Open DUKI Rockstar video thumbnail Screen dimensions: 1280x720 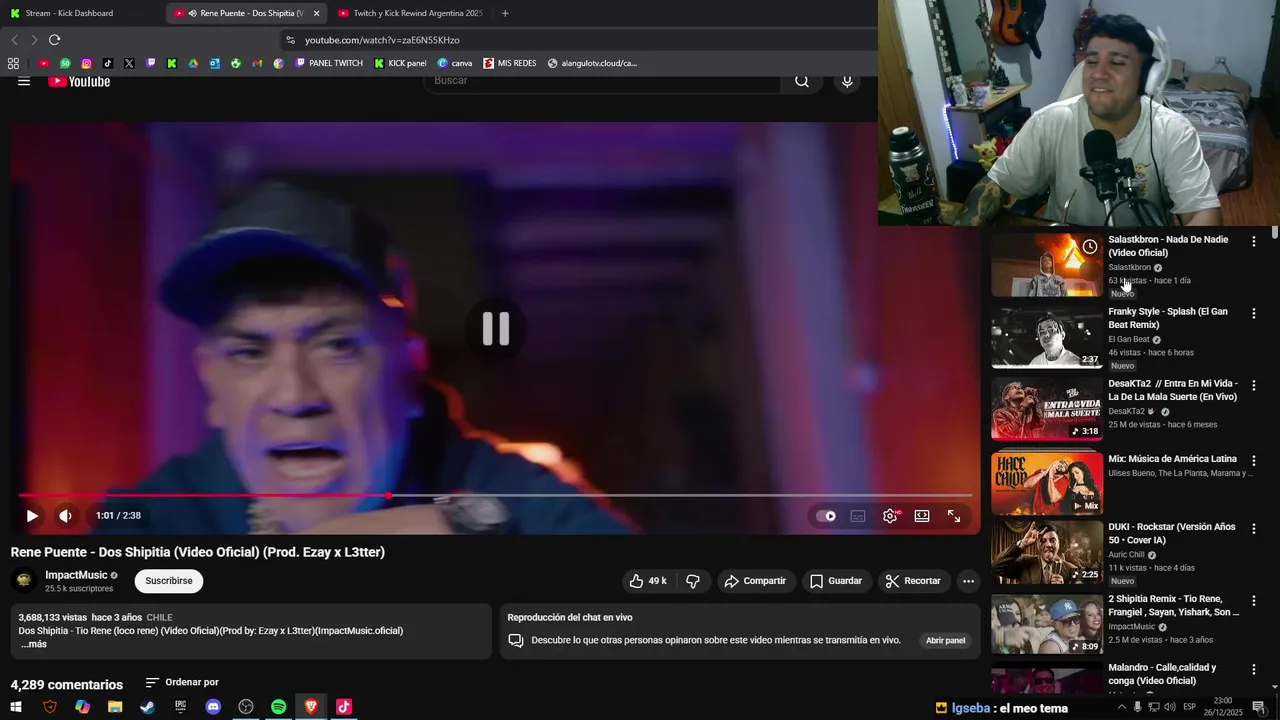tap(1047, 552)
